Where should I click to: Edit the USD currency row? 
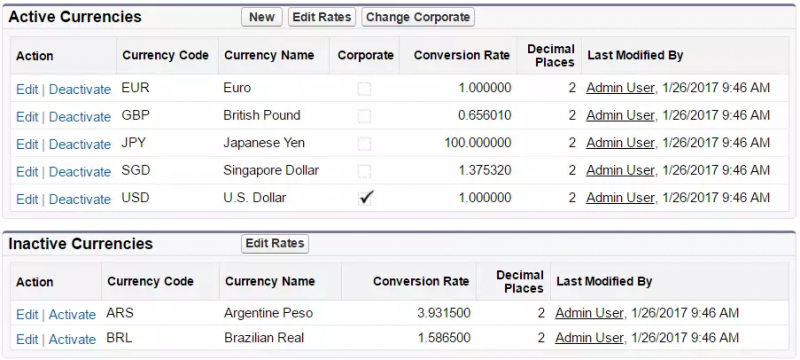pos(27,199)
